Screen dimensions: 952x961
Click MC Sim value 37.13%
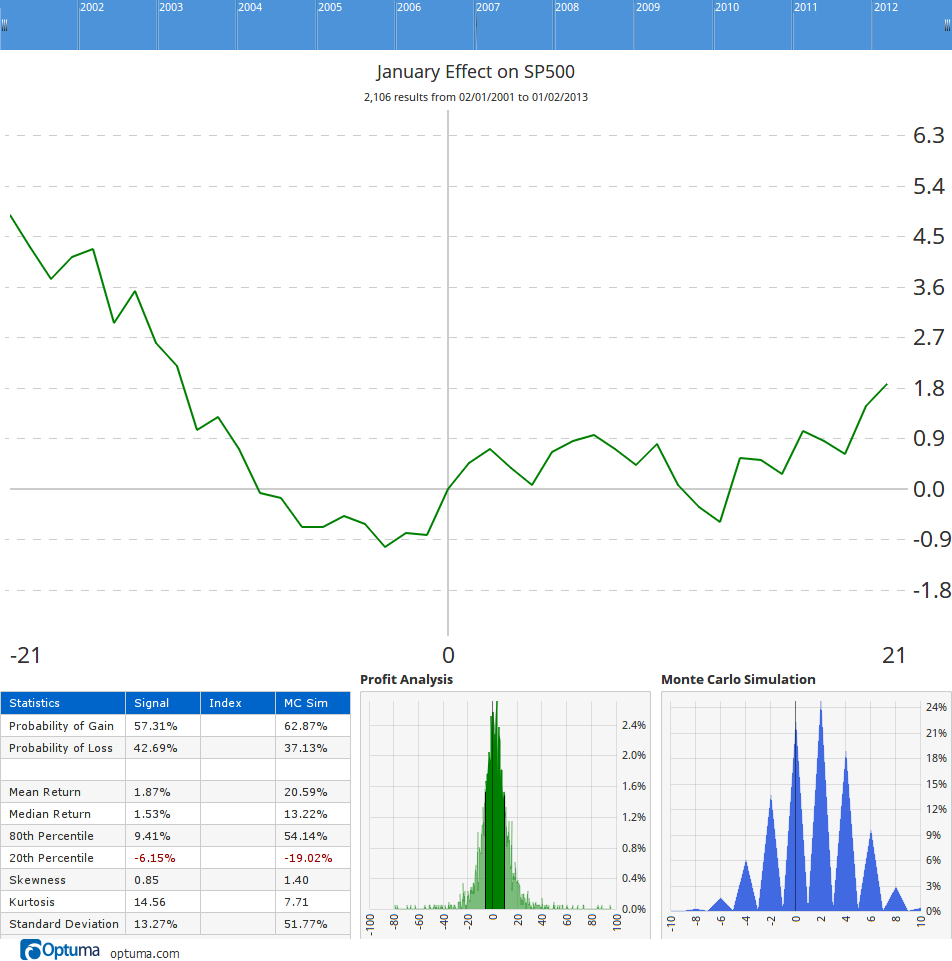click(306, 748)
